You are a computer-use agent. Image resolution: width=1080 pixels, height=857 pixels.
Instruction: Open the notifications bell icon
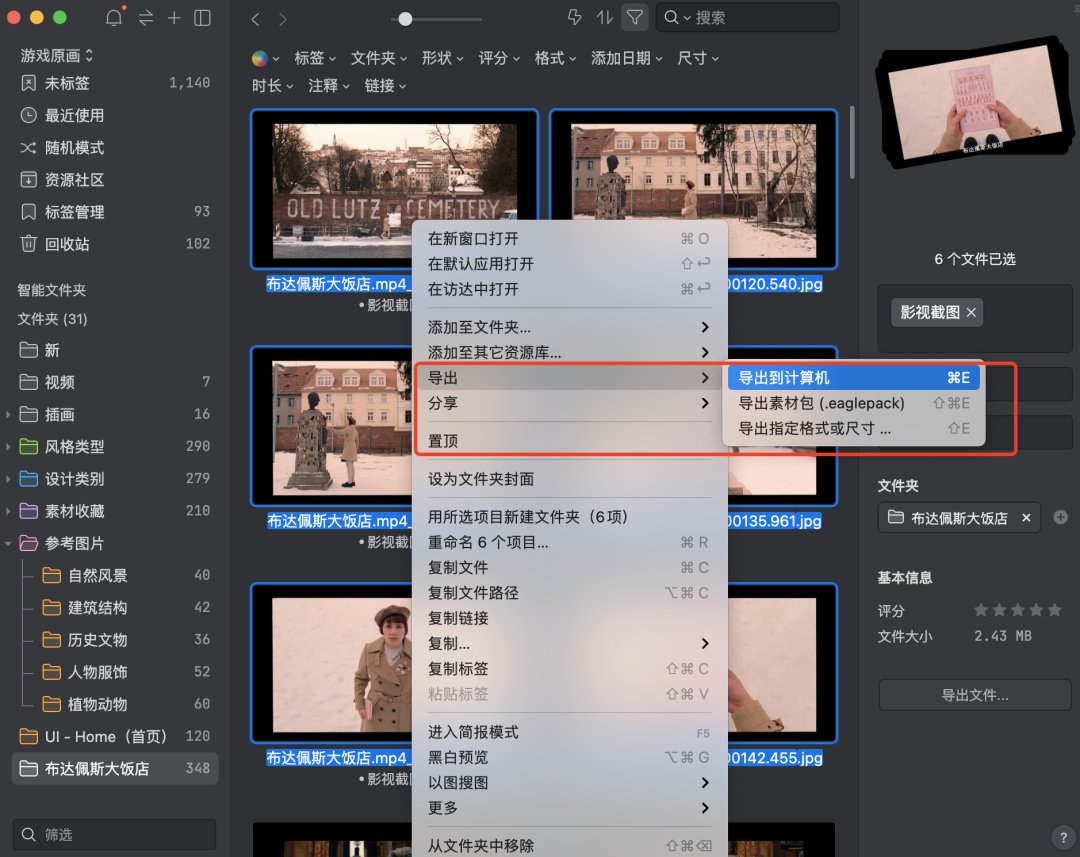[x=114, y=18]
